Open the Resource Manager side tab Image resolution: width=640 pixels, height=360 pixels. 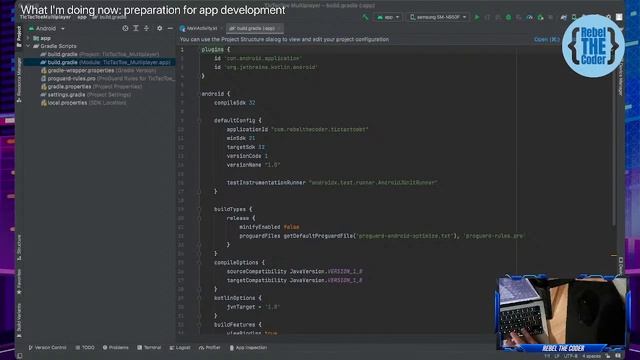pos(19,80)
